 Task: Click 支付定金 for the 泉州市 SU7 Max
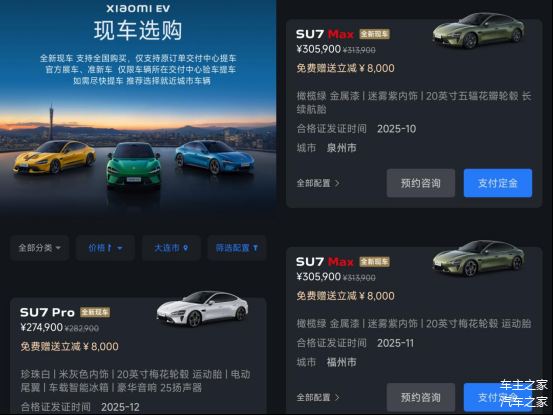(498, 183)
